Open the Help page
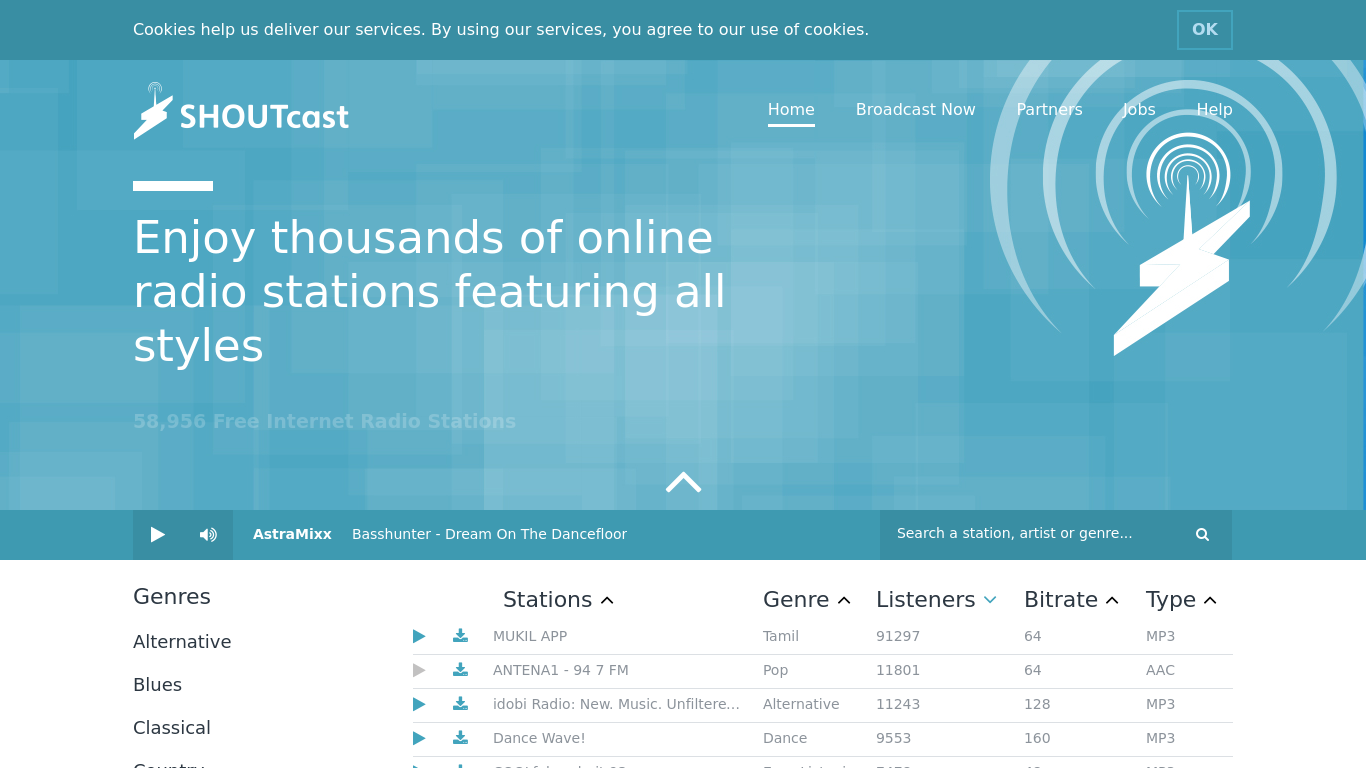This screenshot has width=1366, height=768. 1214,110
